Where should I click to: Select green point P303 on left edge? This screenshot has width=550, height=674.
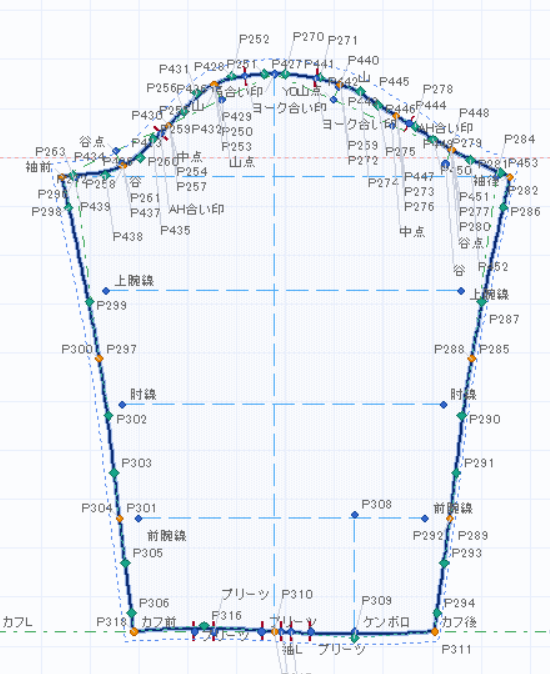point(114,473)
